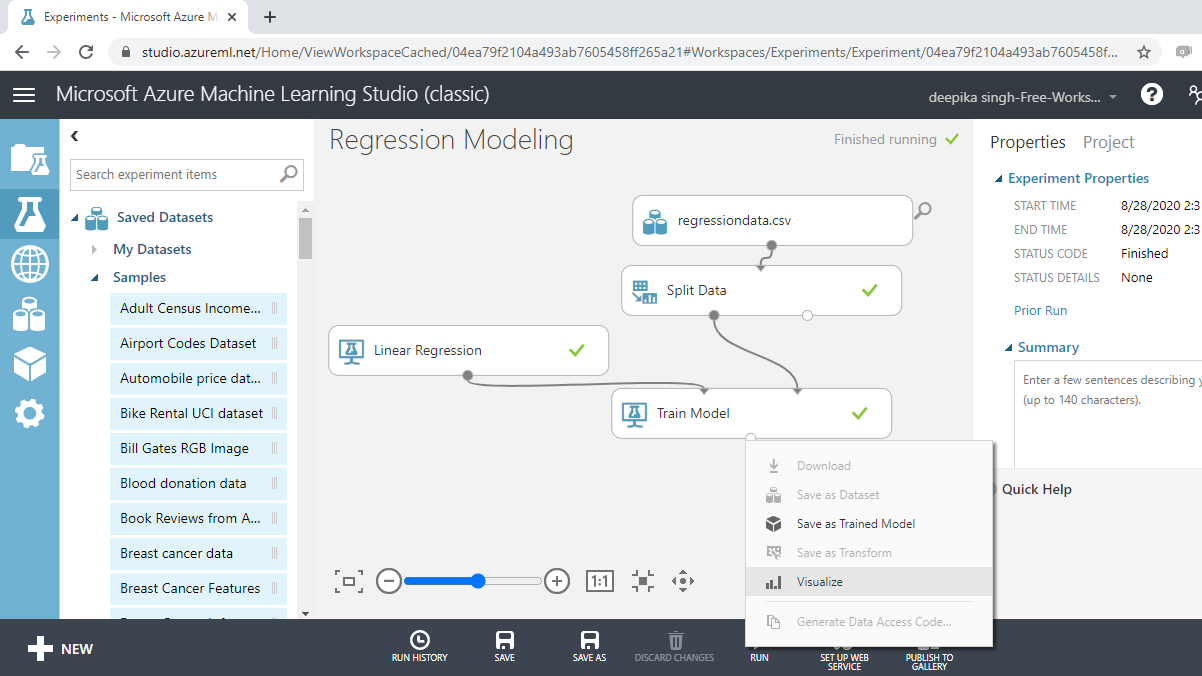Viewport: 1202px width, 676px height.
Task: Click into the Summary description text box
Action: tap(1108, 415)
